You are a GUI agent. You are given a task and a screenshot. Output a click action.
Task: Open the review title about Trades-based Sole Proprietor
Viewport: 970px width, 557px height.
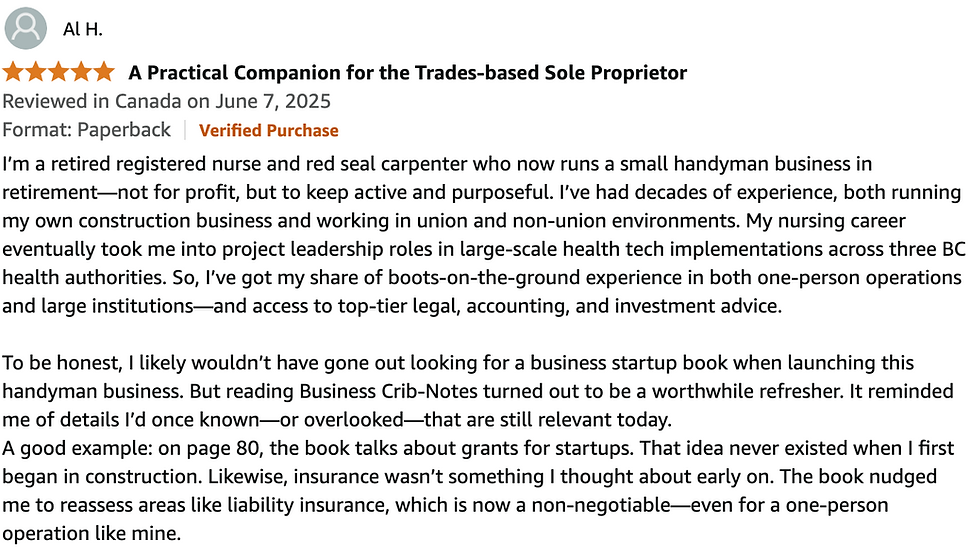tap(407, 73)
